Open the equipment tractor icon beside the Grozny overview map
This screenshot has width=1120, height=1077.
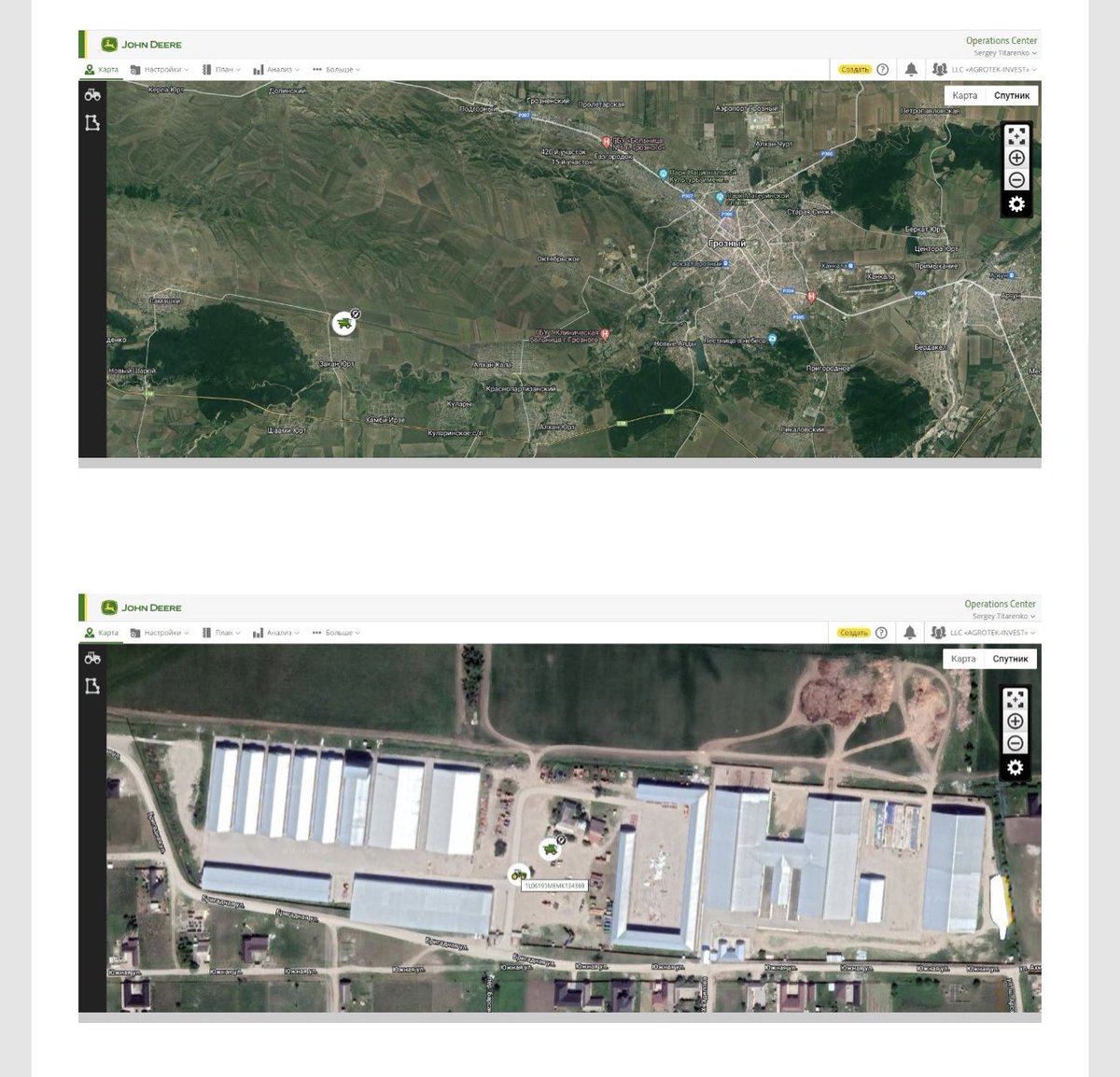pos(92,94)
